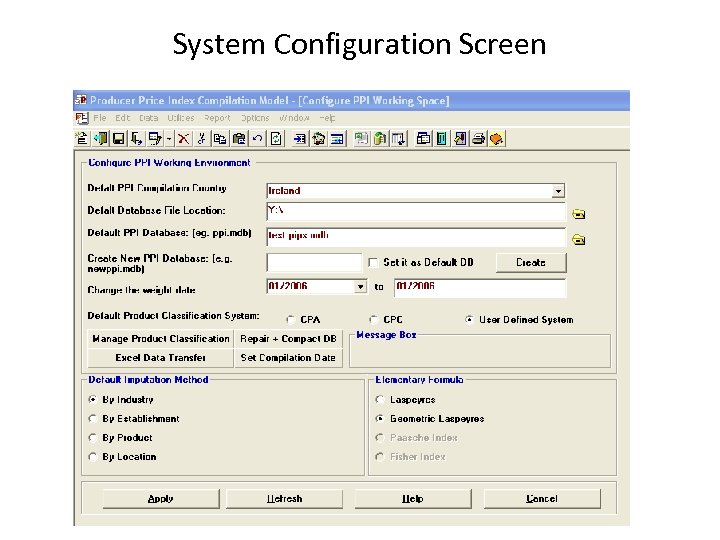720x540 pixels.
Task: Click Excel Data Transfer button
Action: (x=161, y=358)
